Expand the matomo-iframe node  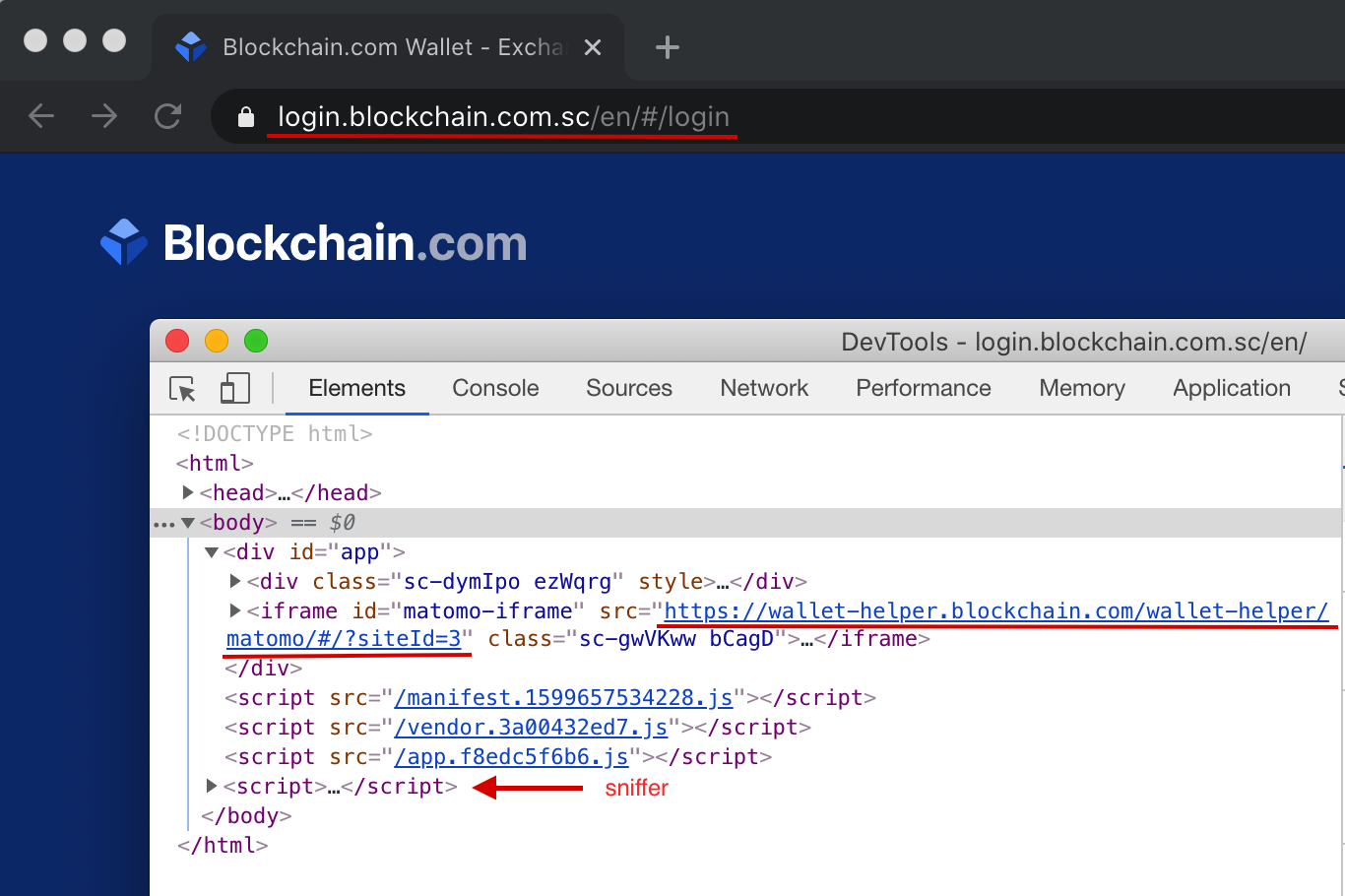point(235,610)
